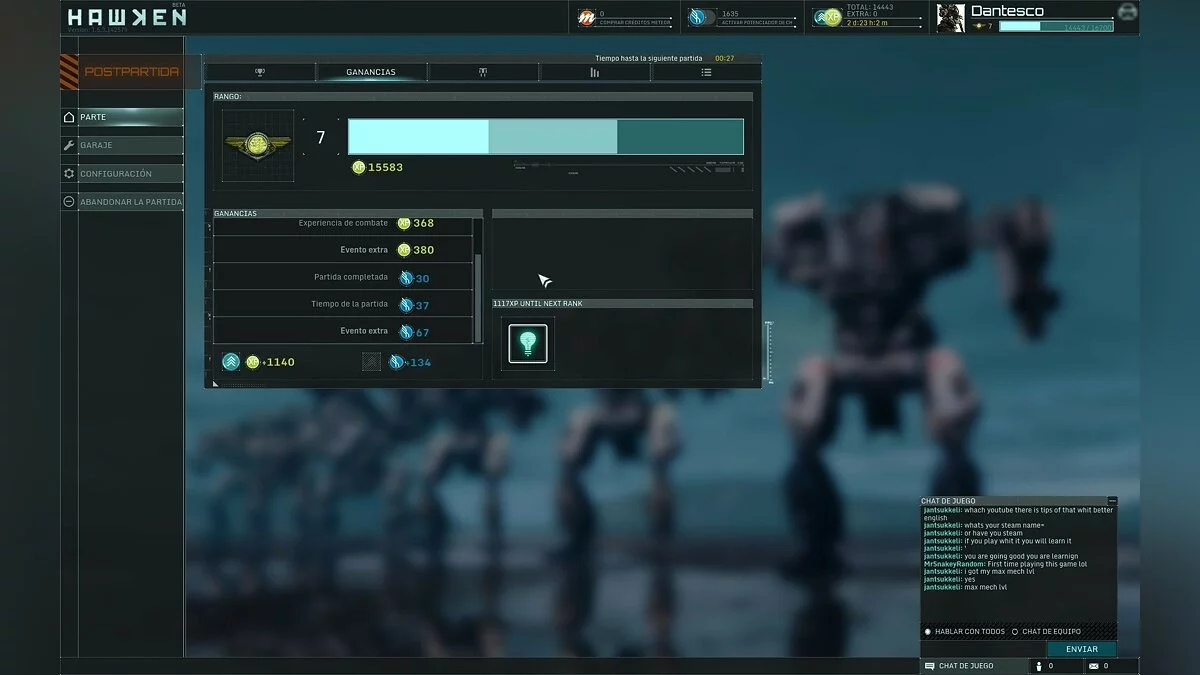This screenshot has height=675, width=1200.
Task: Select the lightbulb reward icon below next rank
Action: 526,343
